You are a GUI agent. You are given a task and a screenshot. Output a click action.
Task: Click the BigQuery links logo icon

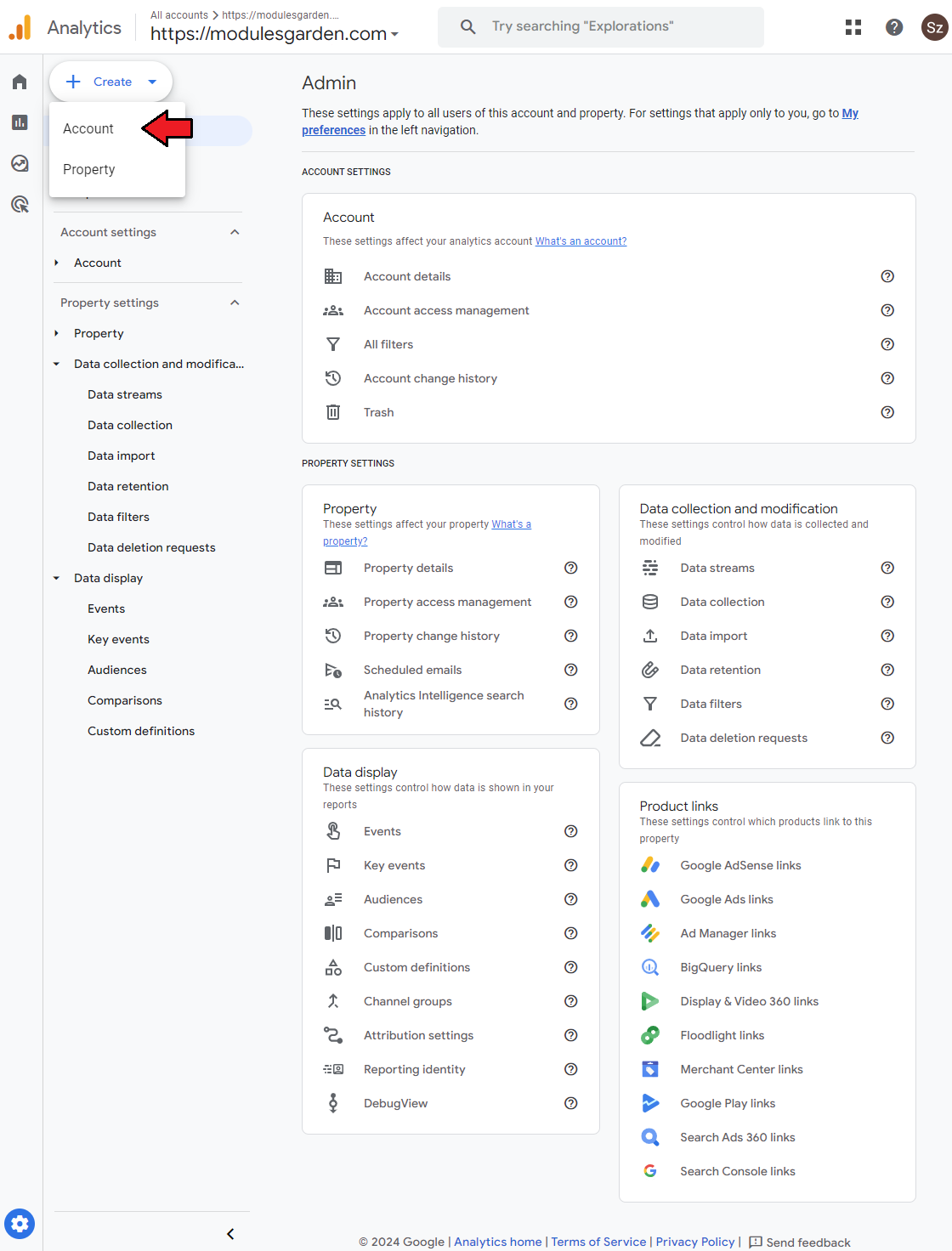tap(650, 967)
